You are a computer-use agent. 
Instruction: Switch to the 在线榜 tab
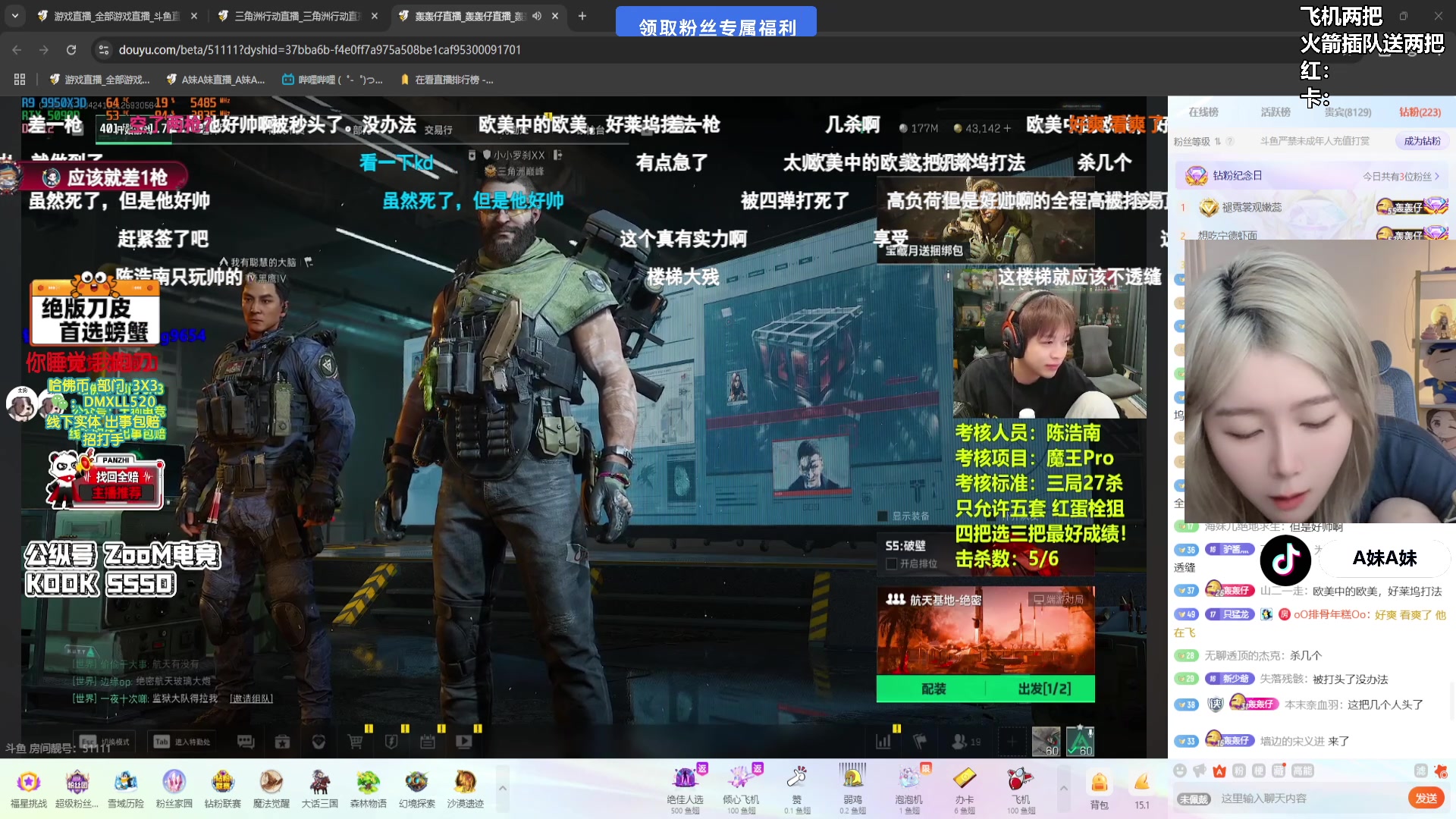1203,112
